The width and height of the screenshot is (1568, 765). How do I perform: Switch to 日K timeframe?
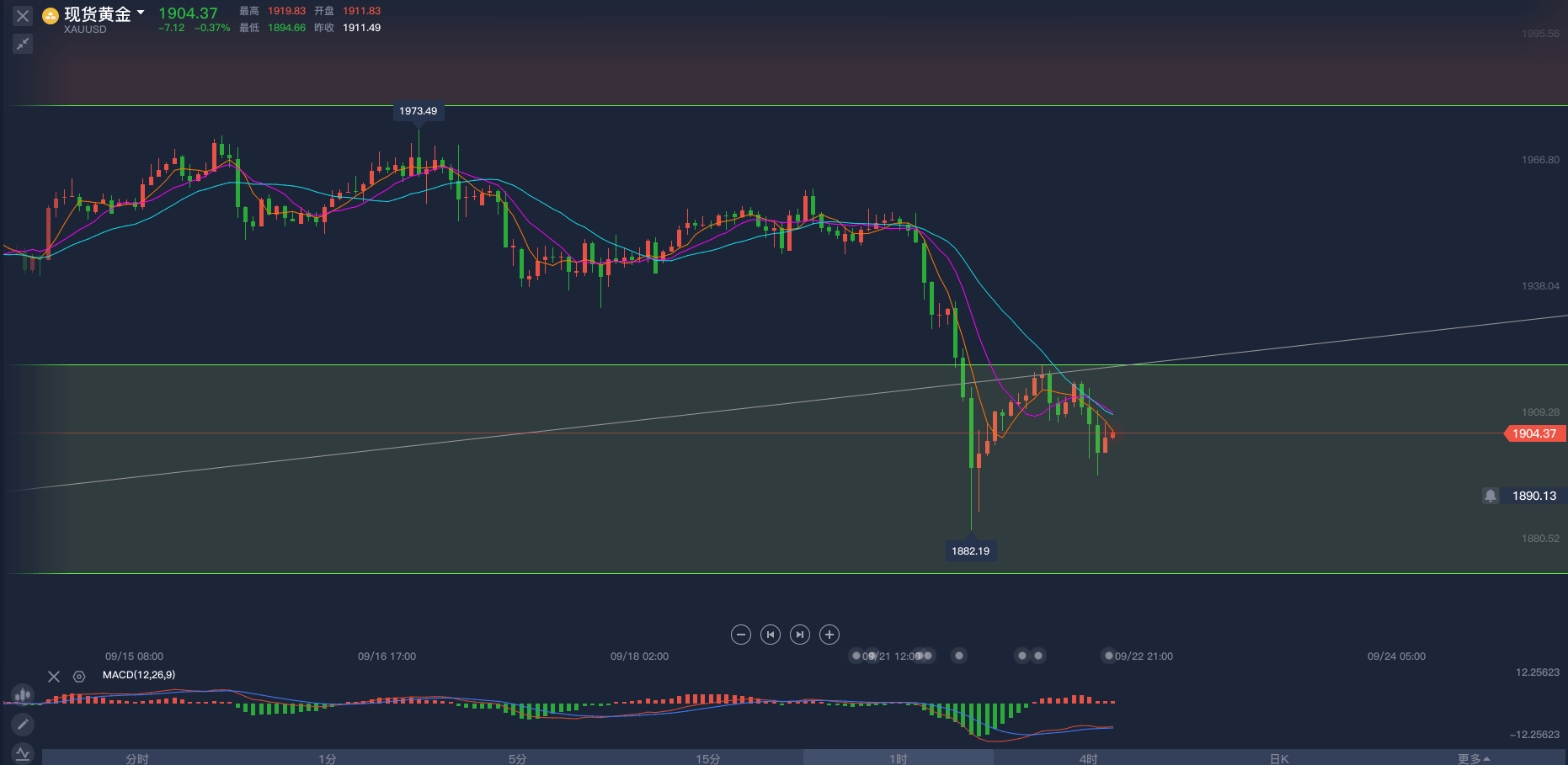[x=1279, y=758]
